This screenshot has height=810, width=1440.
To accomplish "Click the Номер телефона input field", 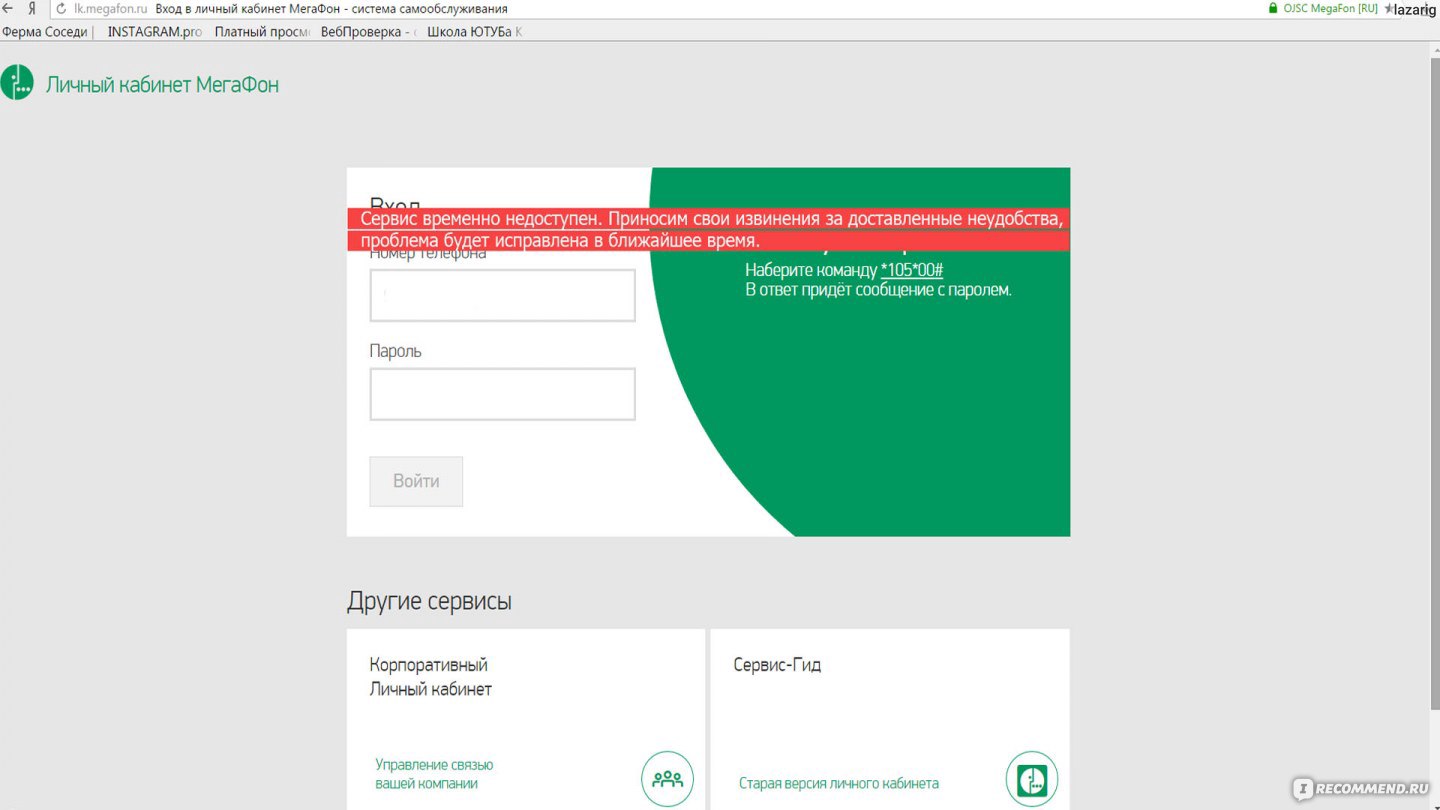I will click(x=502, y=296).
